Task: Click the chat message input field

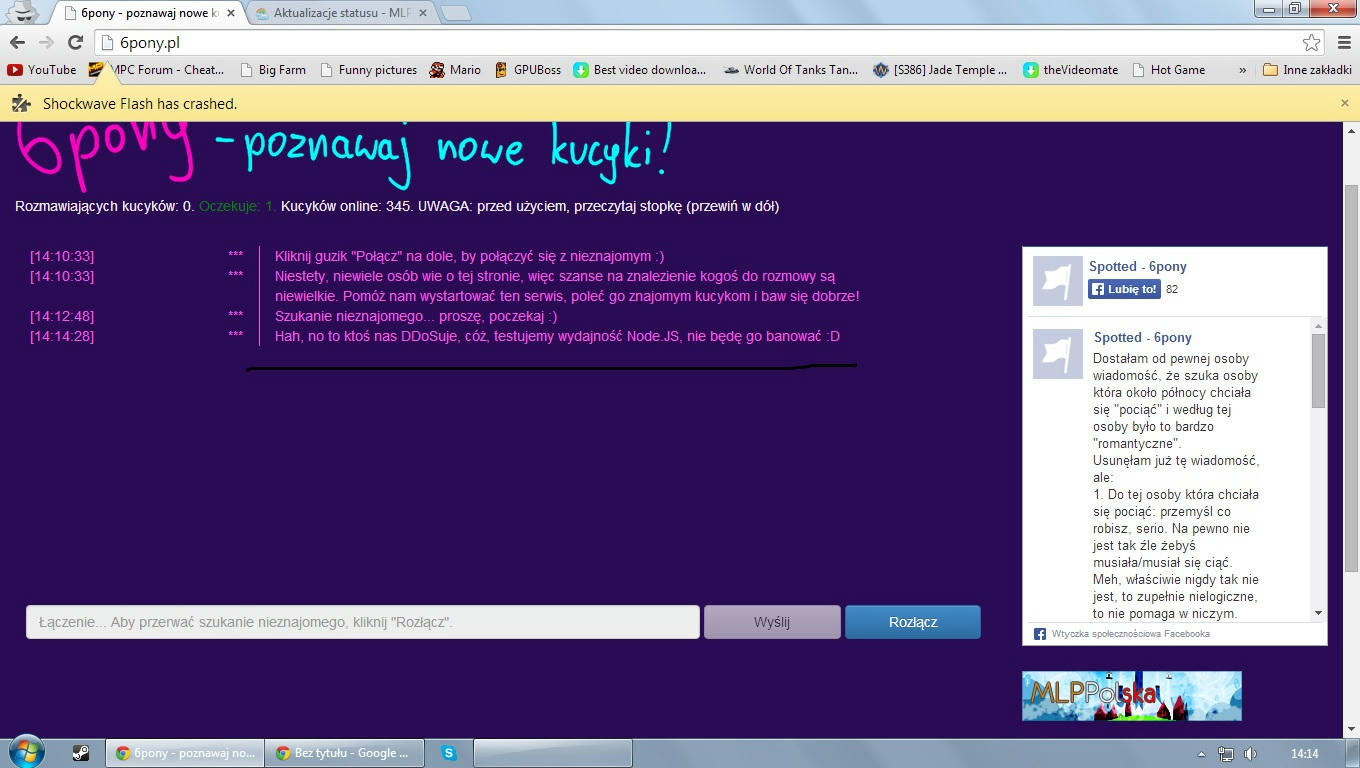Action: click(362, 622)
